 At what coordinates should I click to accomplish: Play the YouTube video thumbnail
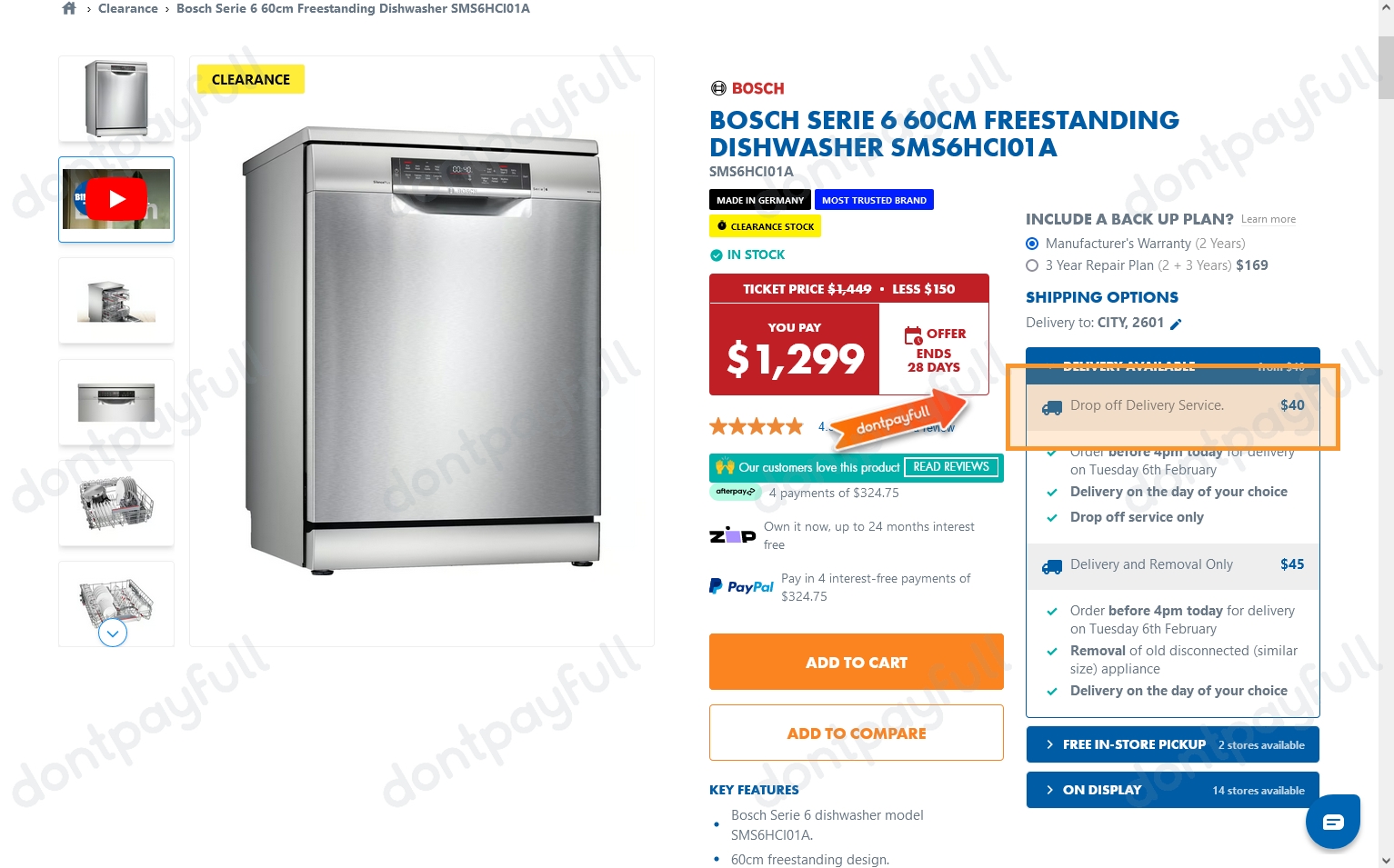pos(116,199)
